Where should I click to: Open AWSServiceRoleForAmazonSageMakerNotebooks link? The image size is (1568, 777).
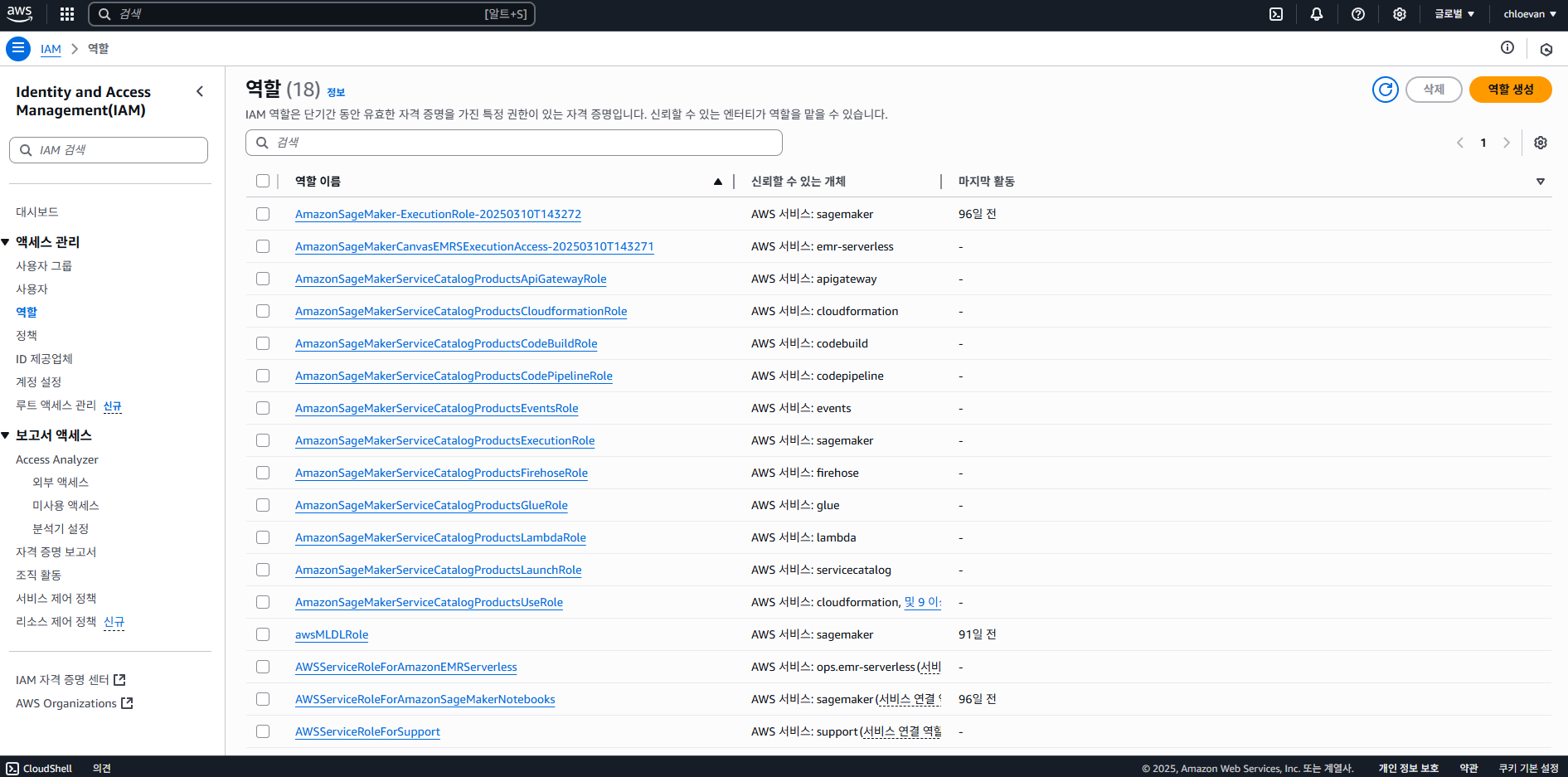click(x=425, y=699)
